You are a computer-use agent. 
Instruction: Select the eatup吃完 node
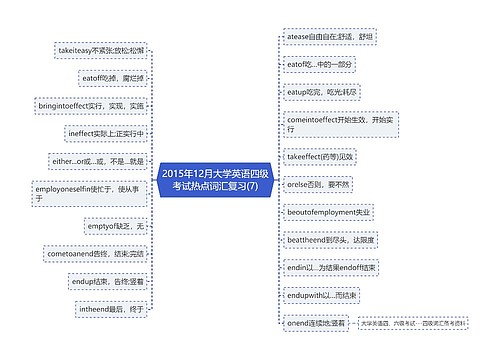click(x=322, y=92)
